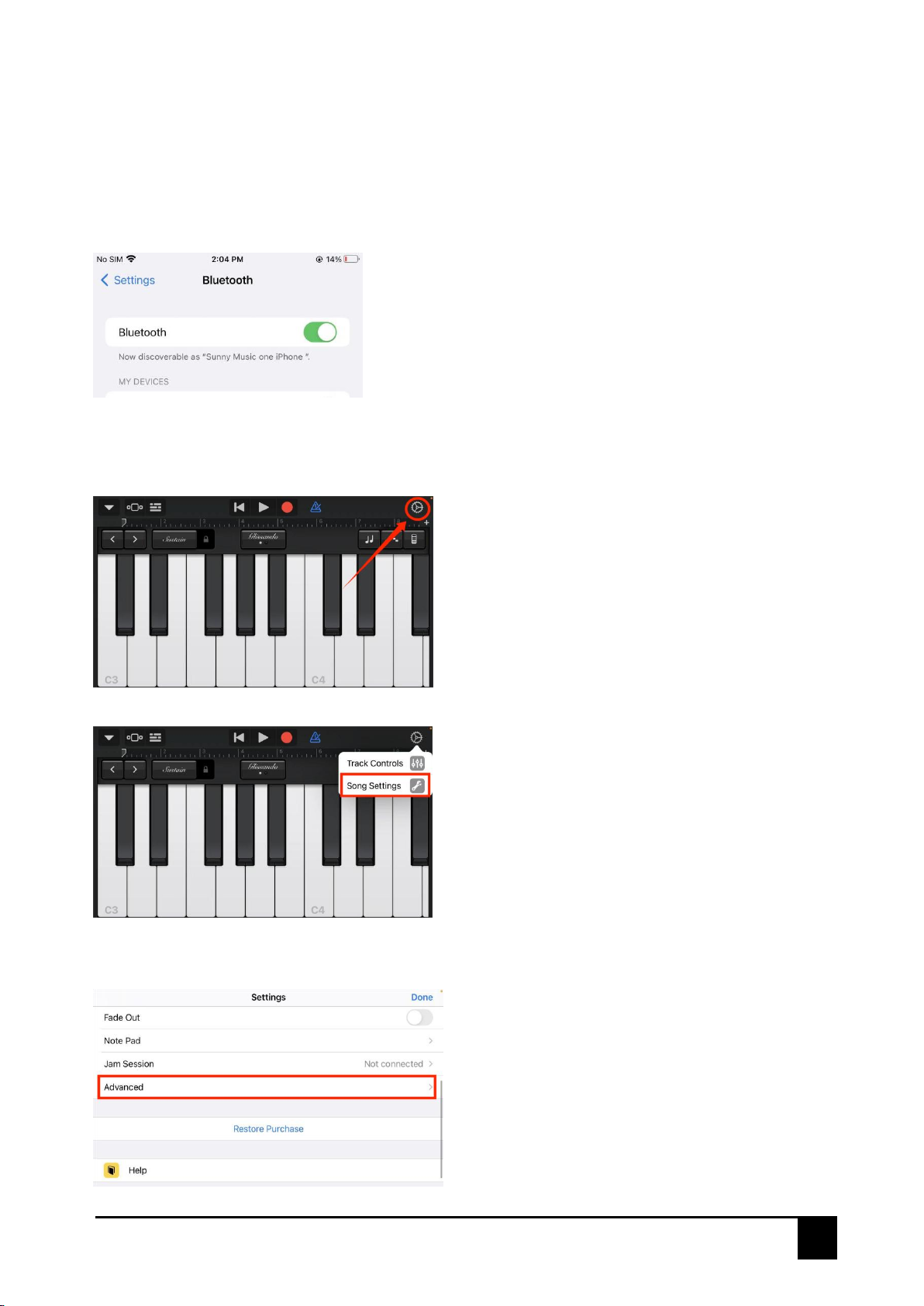Viewport: 924px width, 1306px height.
Task: Tap the red-circled settings gear icon
Action: point(417,508)
